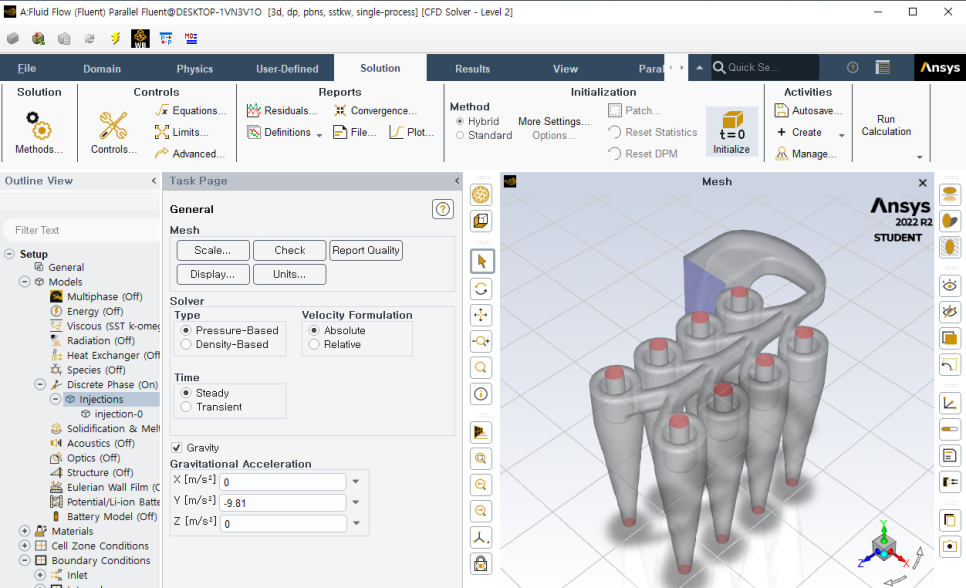
Task: Select the pan view tool
Action: click(481, 315)
